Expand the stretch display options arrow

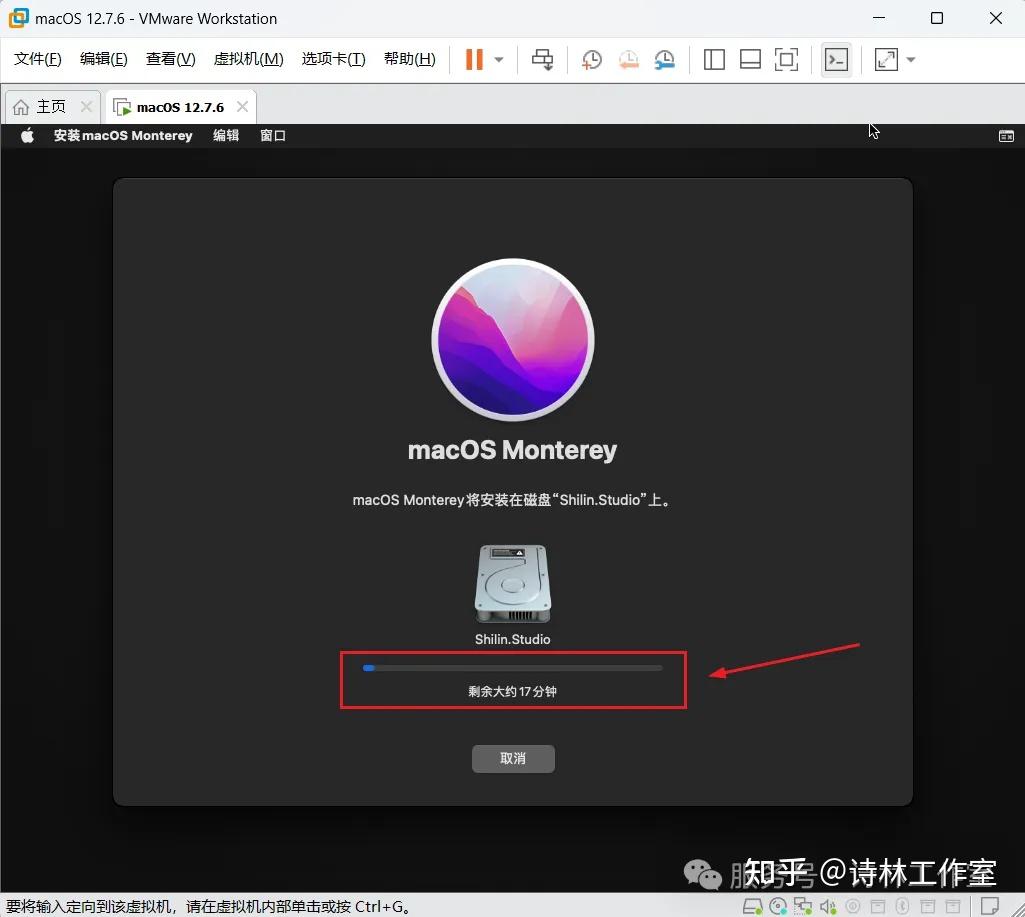pyautogui.click(x=911, y=59)
